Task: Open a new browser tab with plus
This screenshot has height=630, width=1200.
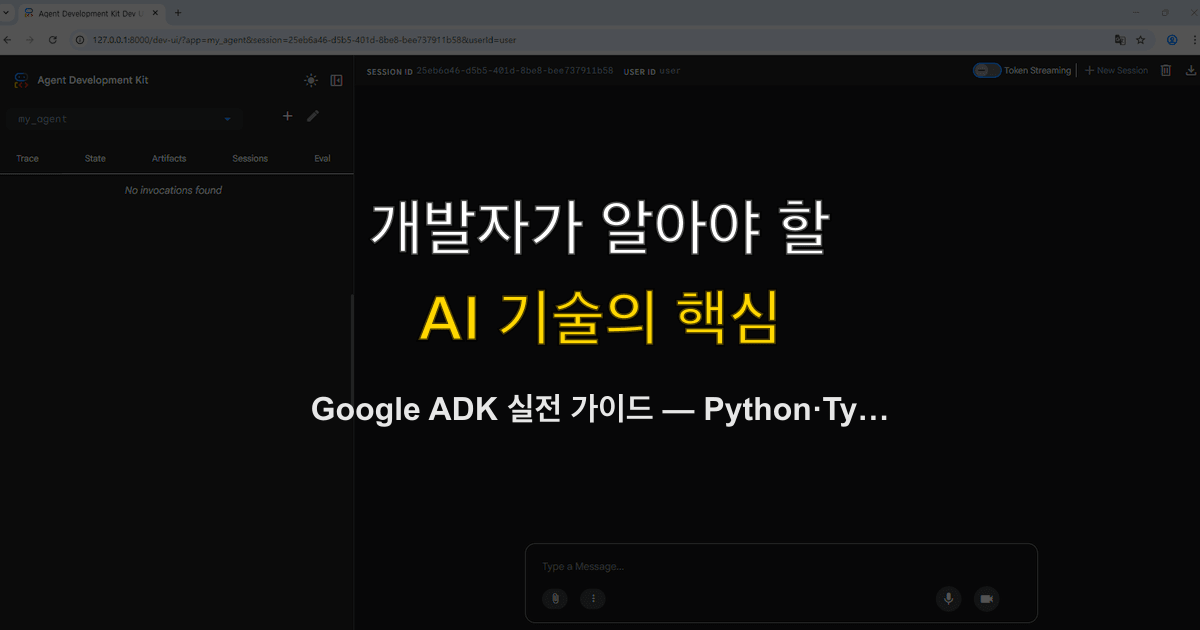Action: point(178,13)
